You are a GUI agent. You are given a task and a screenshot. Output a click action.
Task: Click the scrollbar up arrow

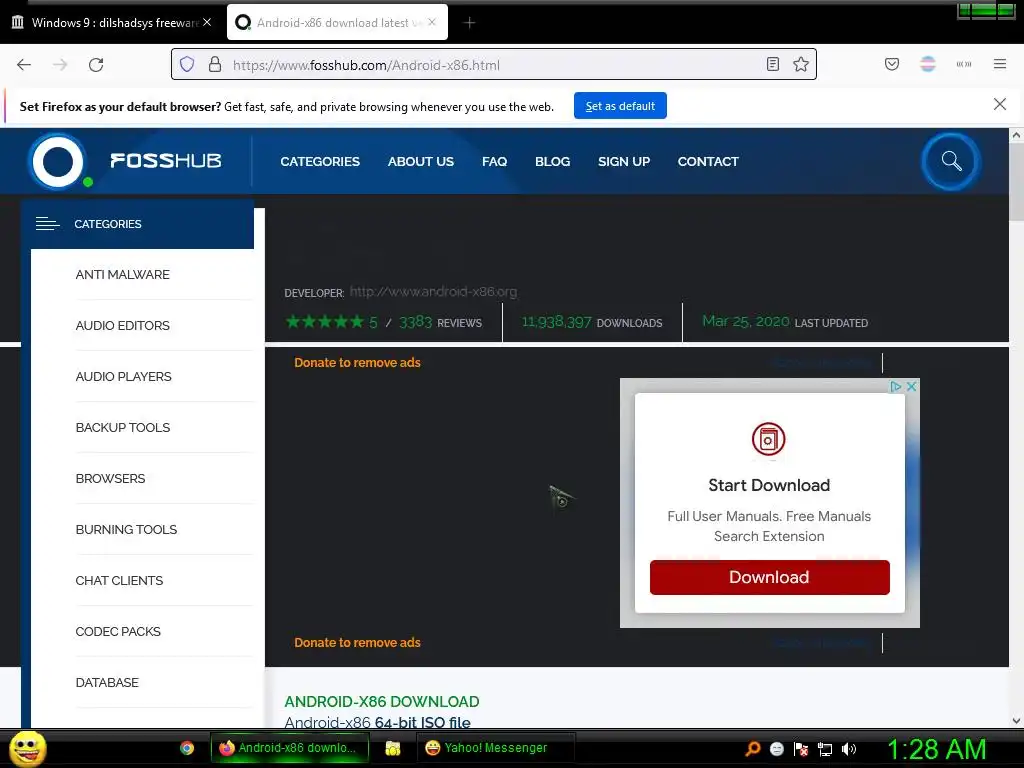click(x=1016, y=135)
